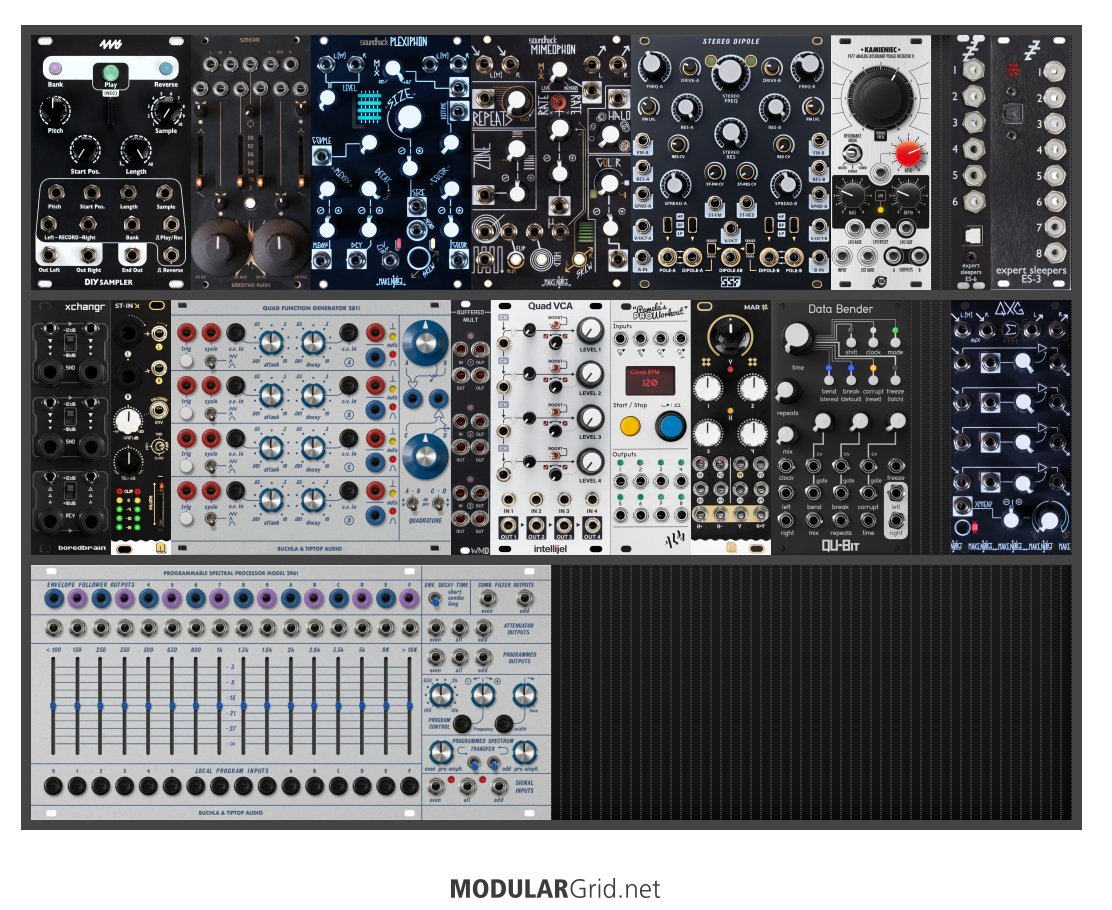Toggle the BOOST switch for Quad VCA channel 1
This screenshot has height=910, width=1112.
pos(556,323)
